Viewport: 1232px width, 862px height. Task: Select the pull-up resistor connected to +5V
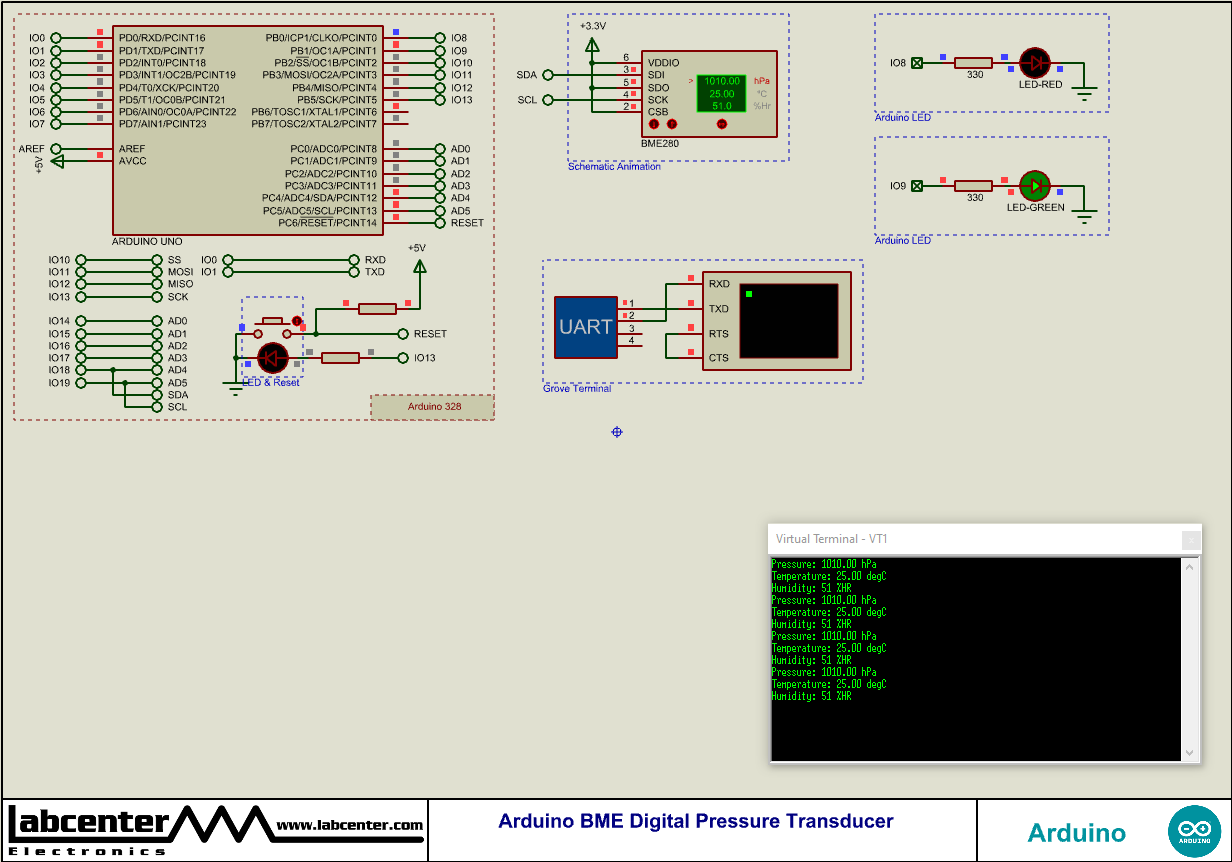(x=377, y=309)
